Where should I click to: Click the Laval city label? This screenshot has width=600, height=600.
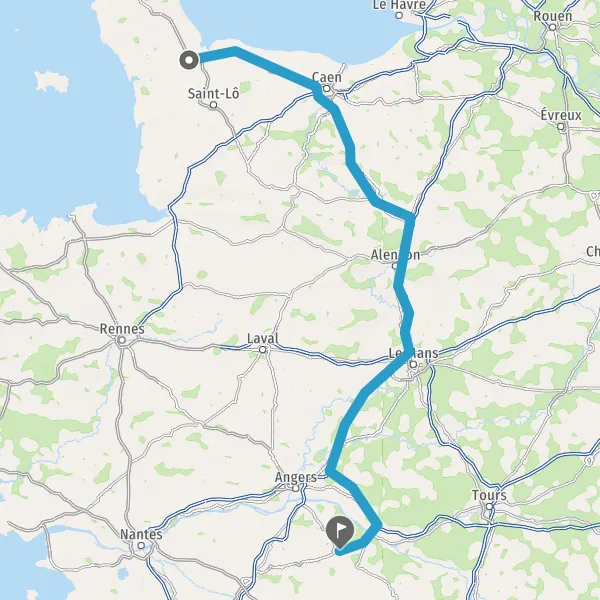pyautogui.click(x=262, y=339)
